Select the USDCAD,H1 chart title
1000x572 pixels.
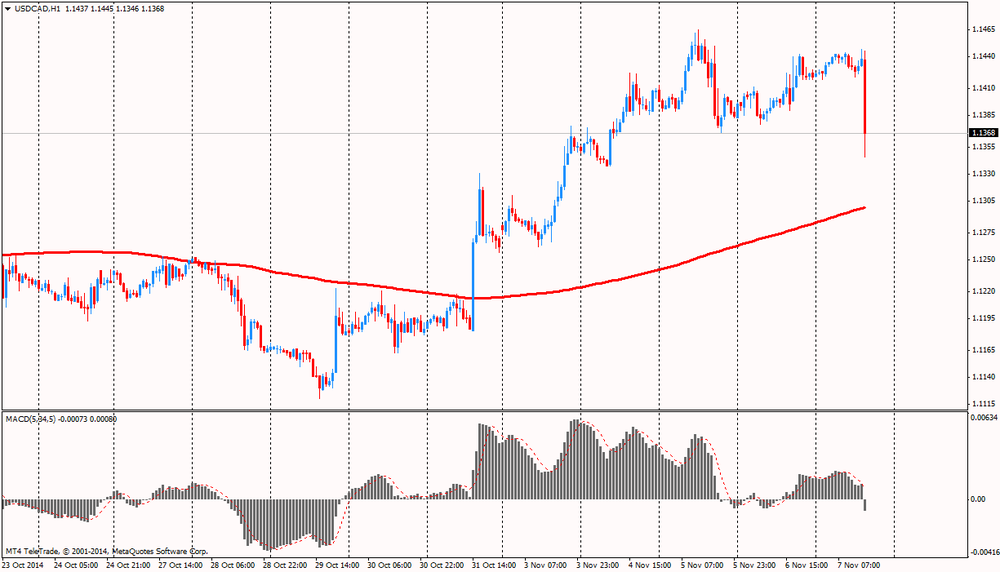tap(37, 9)
